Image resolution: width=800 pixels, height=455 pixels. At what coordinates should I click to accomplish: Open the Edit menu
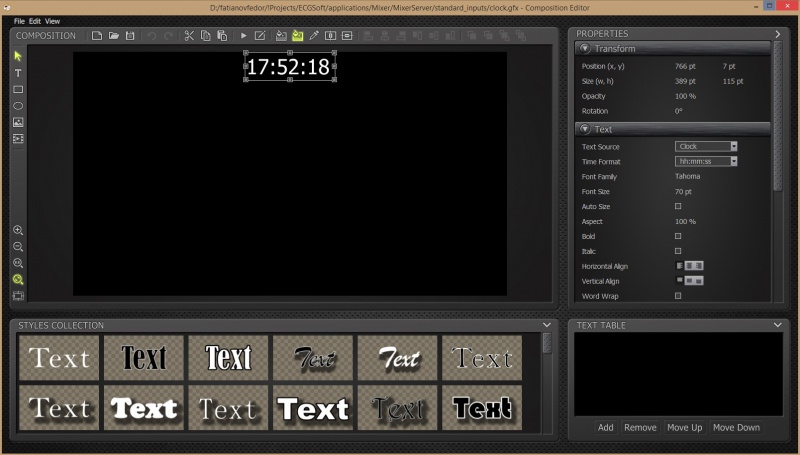[x=35, y=21]
